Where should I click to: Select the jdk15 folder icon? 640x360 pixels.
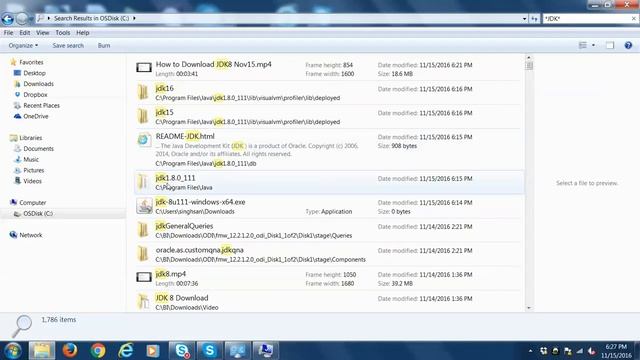click(x=143, y=116)
